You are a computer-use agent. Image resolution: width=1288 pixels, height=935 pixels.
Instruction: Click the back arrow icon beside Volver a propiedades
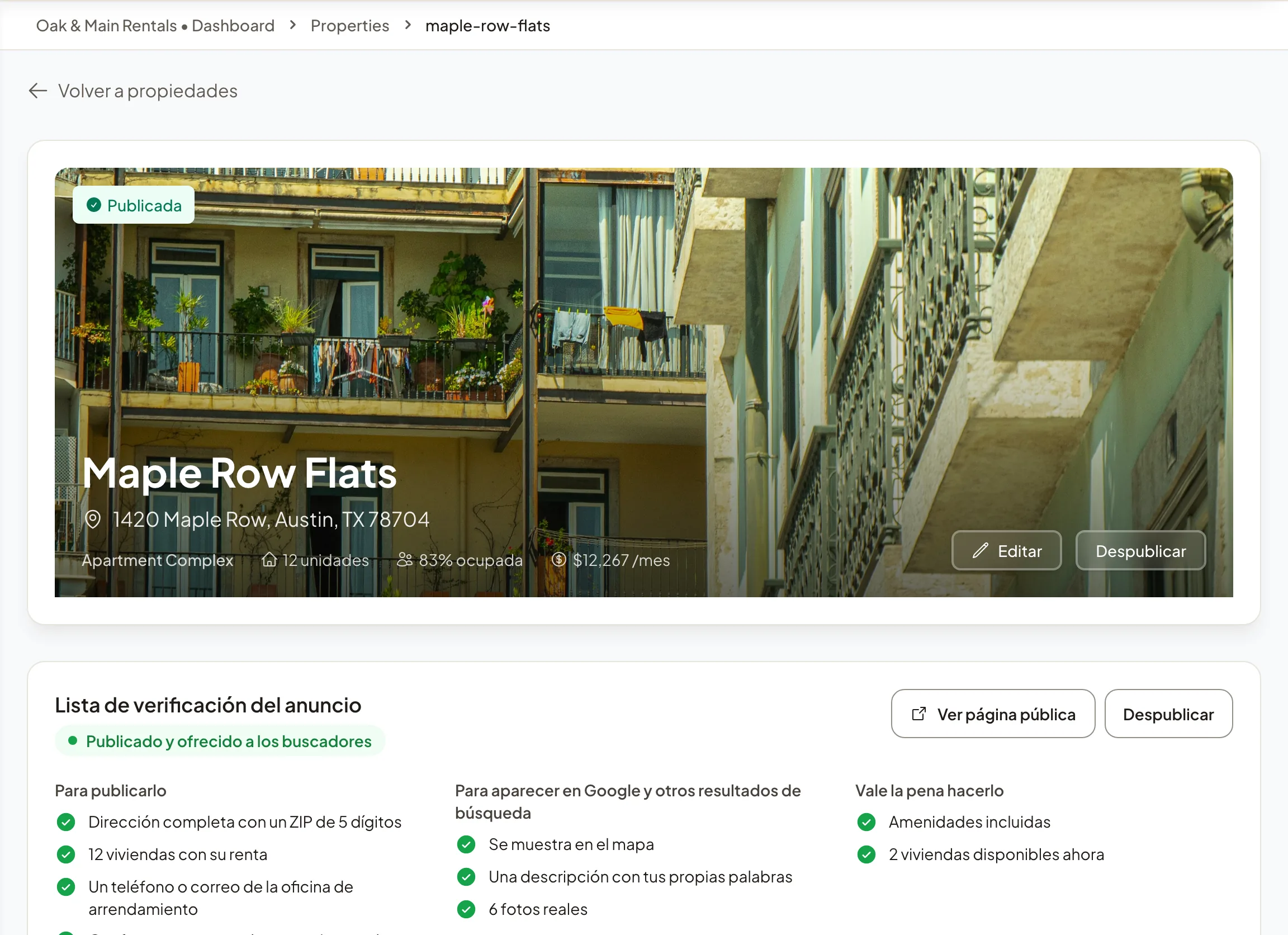pos(38,91)
